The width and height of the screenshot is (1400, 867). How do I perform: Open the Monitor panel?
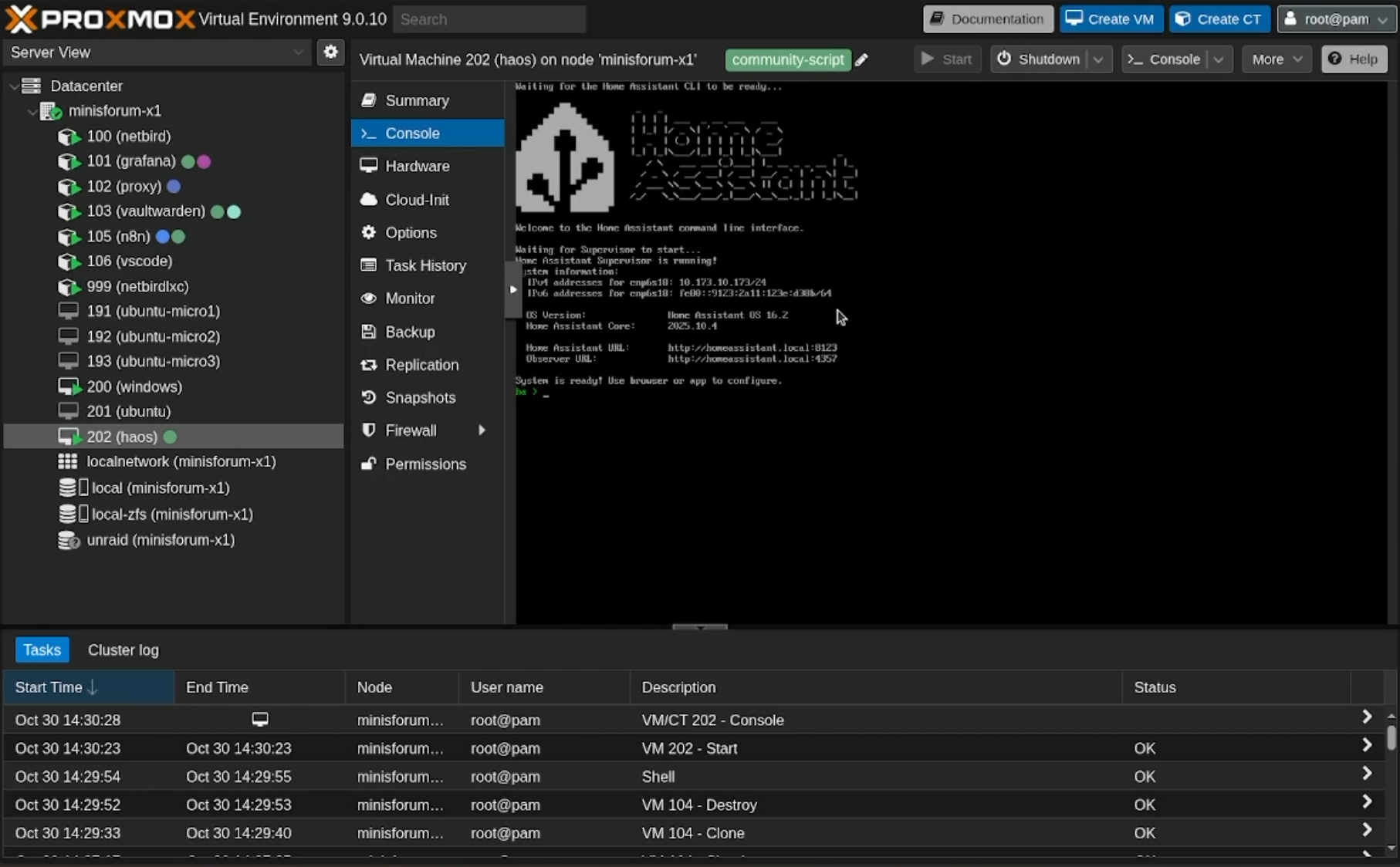point(409,298)
